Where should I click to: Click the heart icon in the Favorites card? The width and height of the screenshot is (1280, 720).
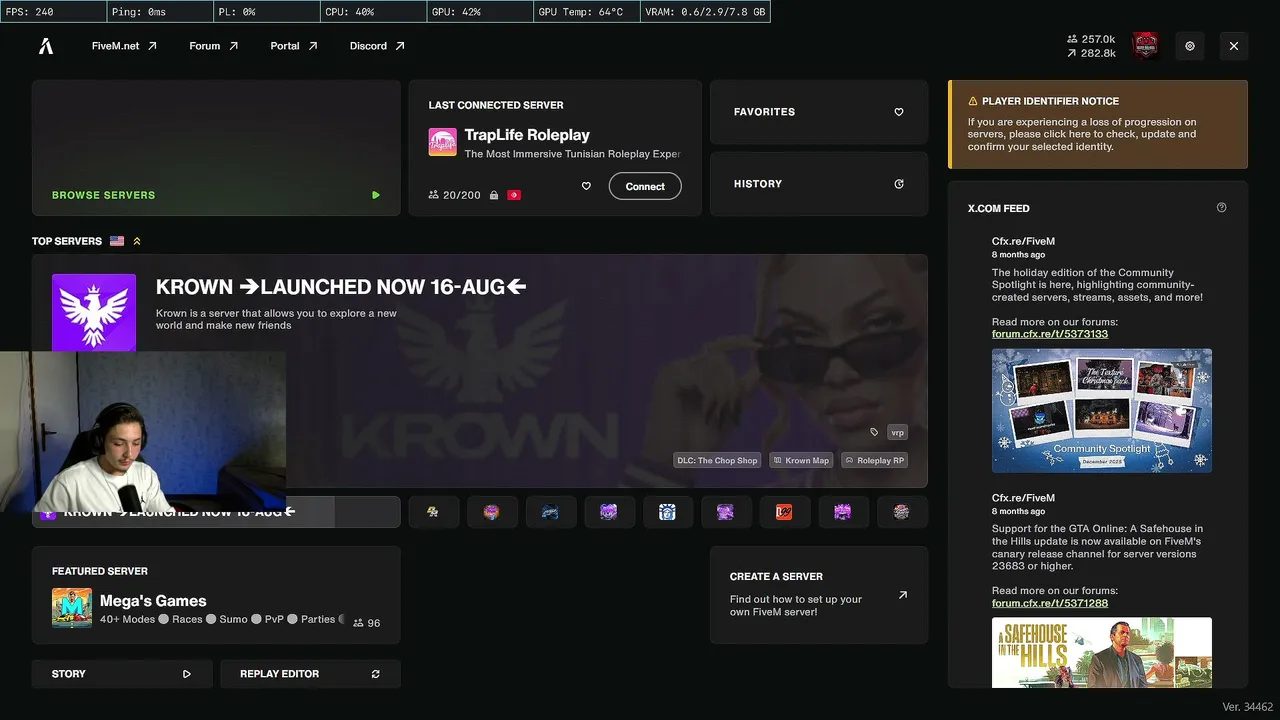coord(899,112)
